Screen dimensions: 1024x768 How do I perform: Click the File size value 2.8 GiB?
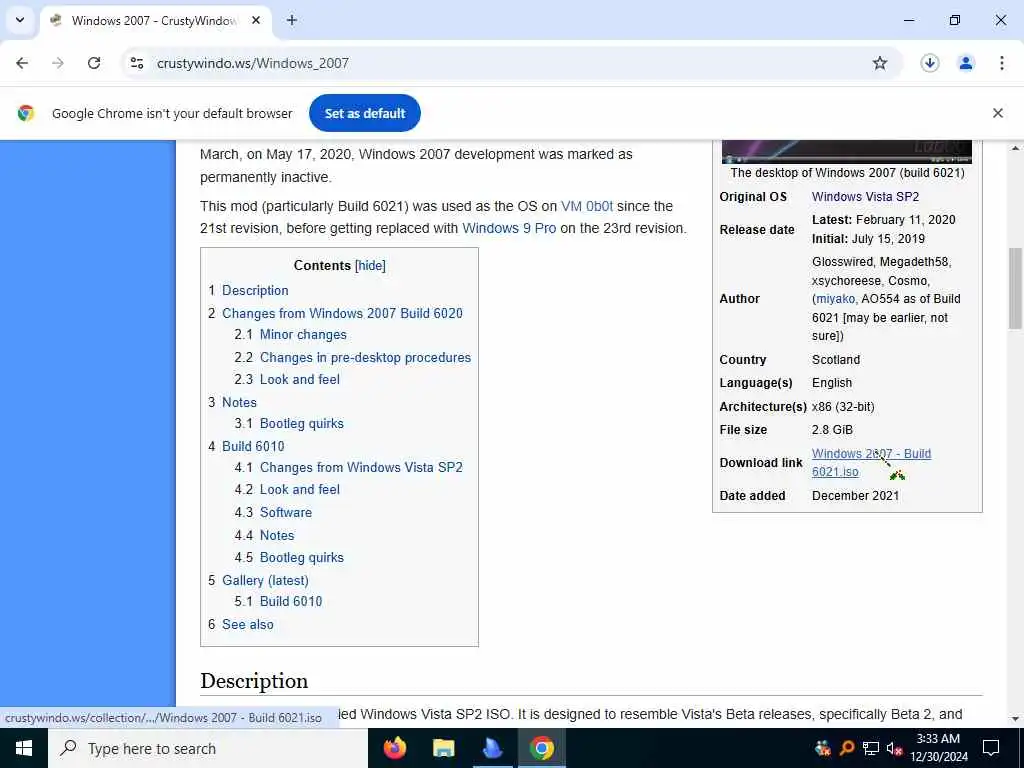click(x=832, y=430)
